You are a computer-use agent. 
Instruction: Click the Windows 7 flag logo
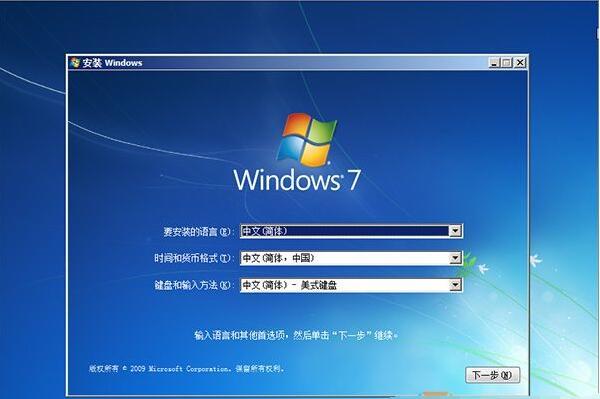coord(307,139)
